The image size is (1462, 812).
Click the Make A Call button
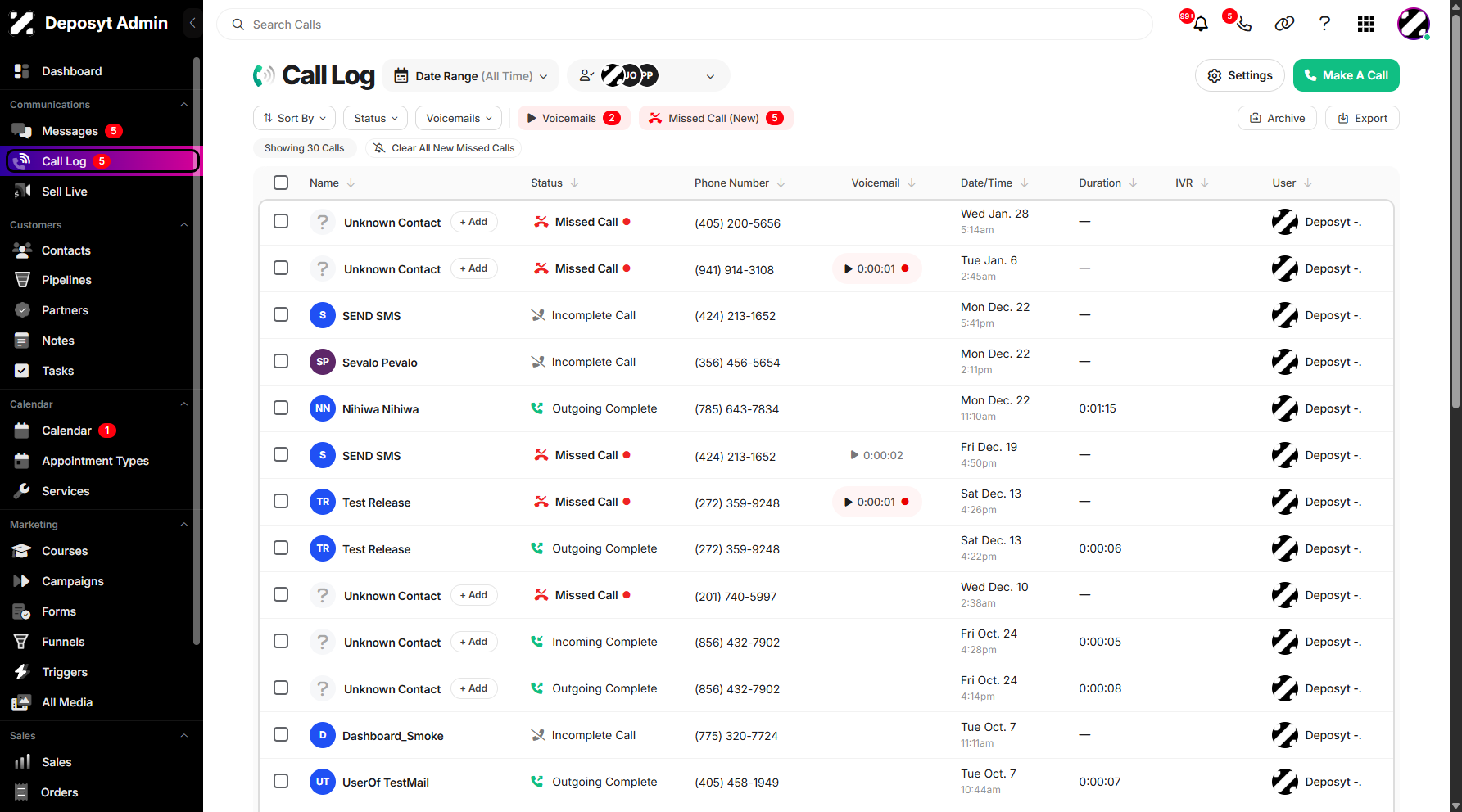tap(1346, 75)
